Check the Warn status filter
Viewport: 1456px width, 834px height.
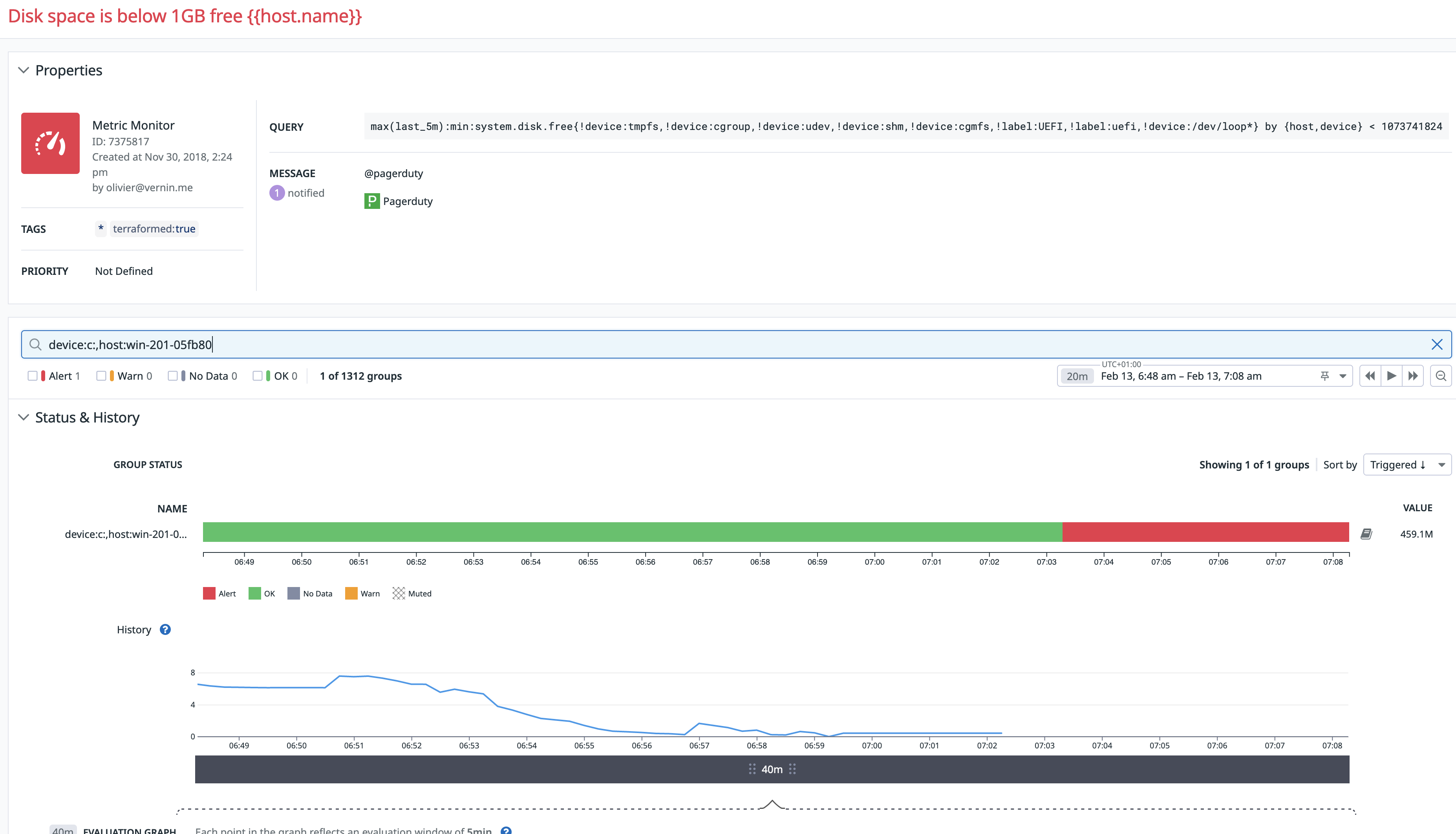(101, 375)
